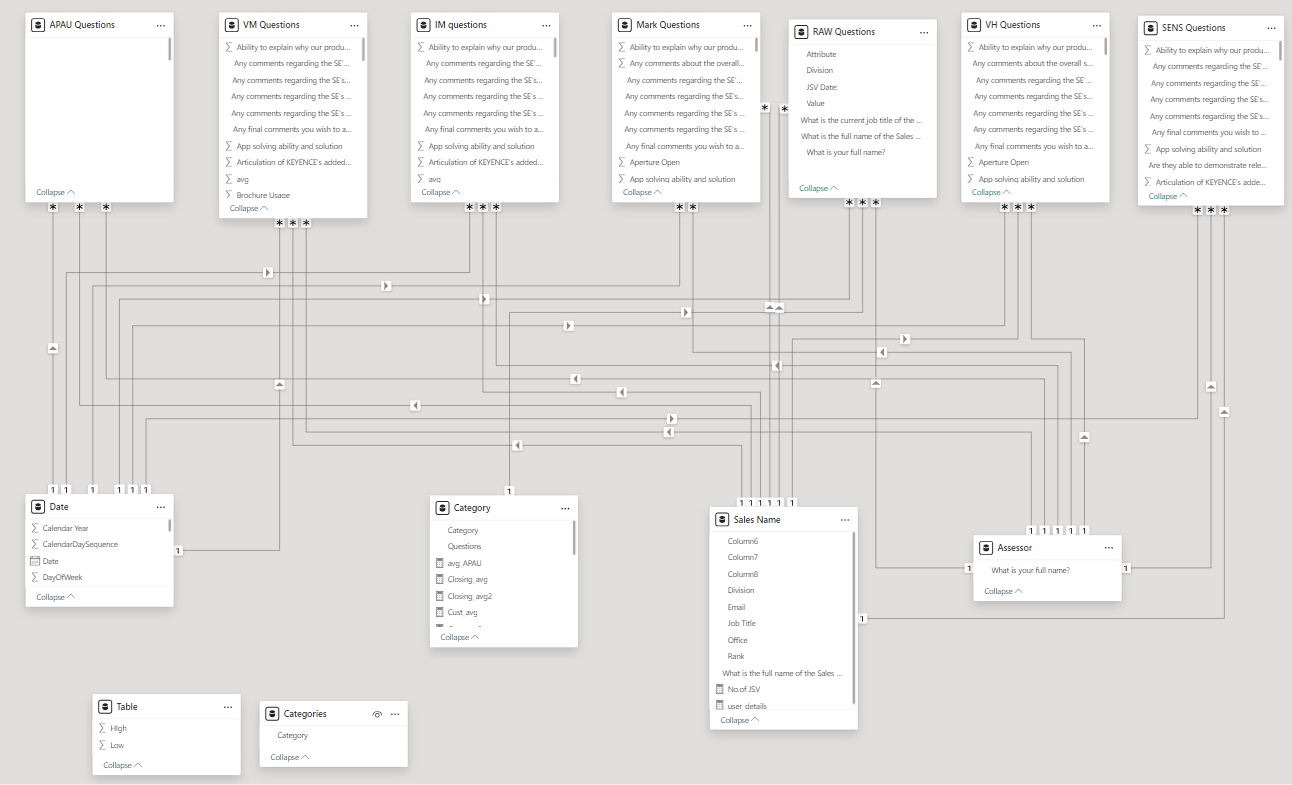Collapse the APAU Questions table card
This screenshot has width=1292, height=785.
tap(55, 192)
